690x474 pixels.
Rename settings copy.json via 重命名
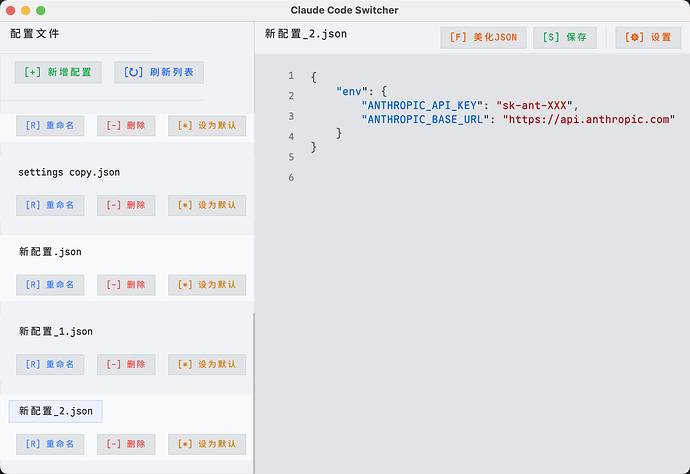pyautogui.click(x=50, y=205)
